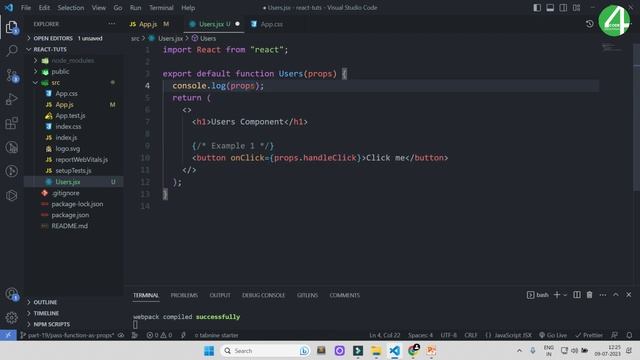
Task: Open the Accounts icon in activity bar
Action: 12,294
